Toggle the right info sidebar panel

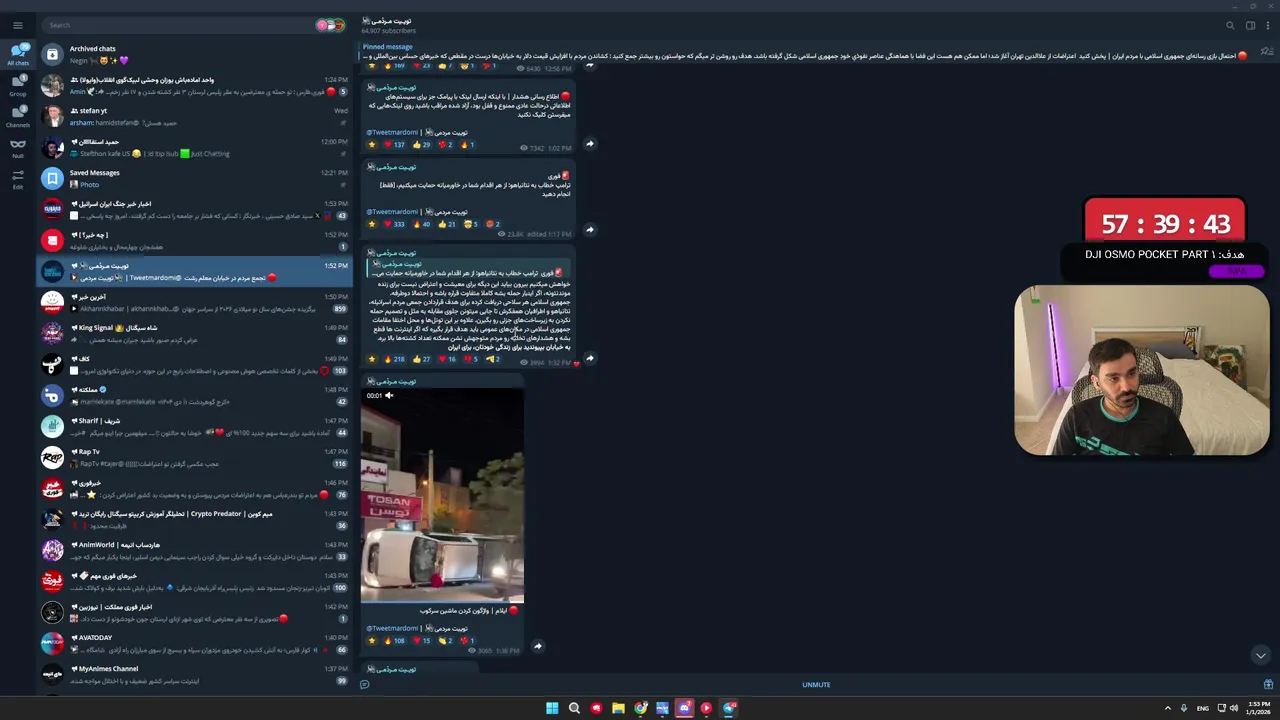point(1250,26)
